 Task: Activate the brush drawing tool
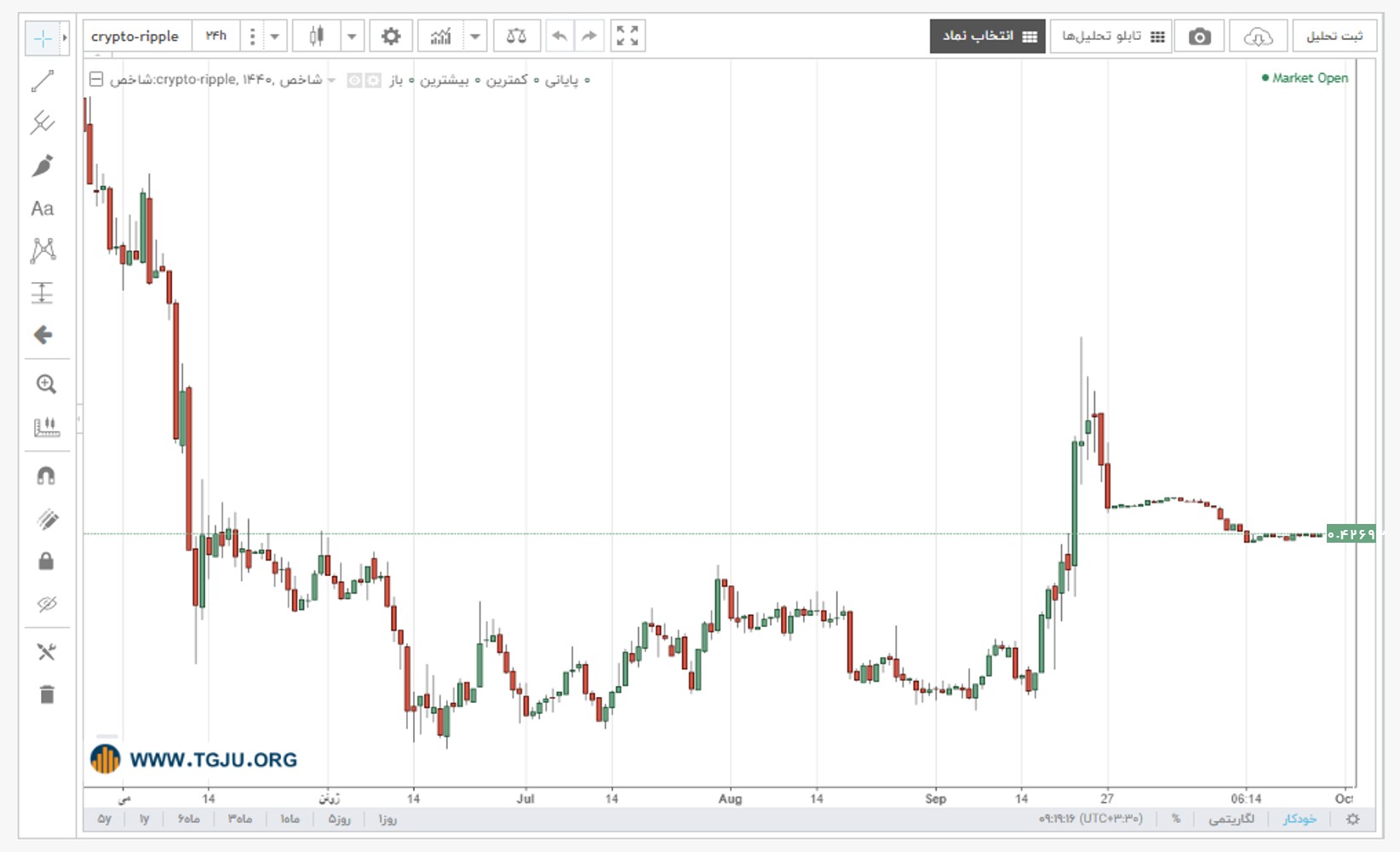43,165
